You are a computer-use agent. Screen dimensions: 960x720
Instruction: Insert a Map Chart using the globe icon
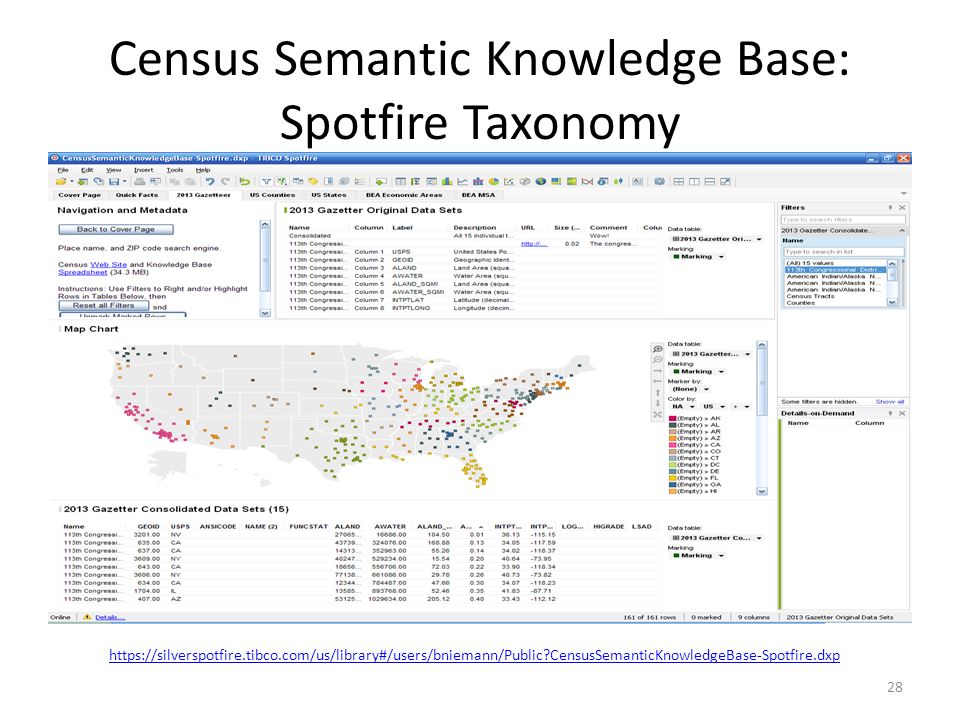click(x=541, y=181)
